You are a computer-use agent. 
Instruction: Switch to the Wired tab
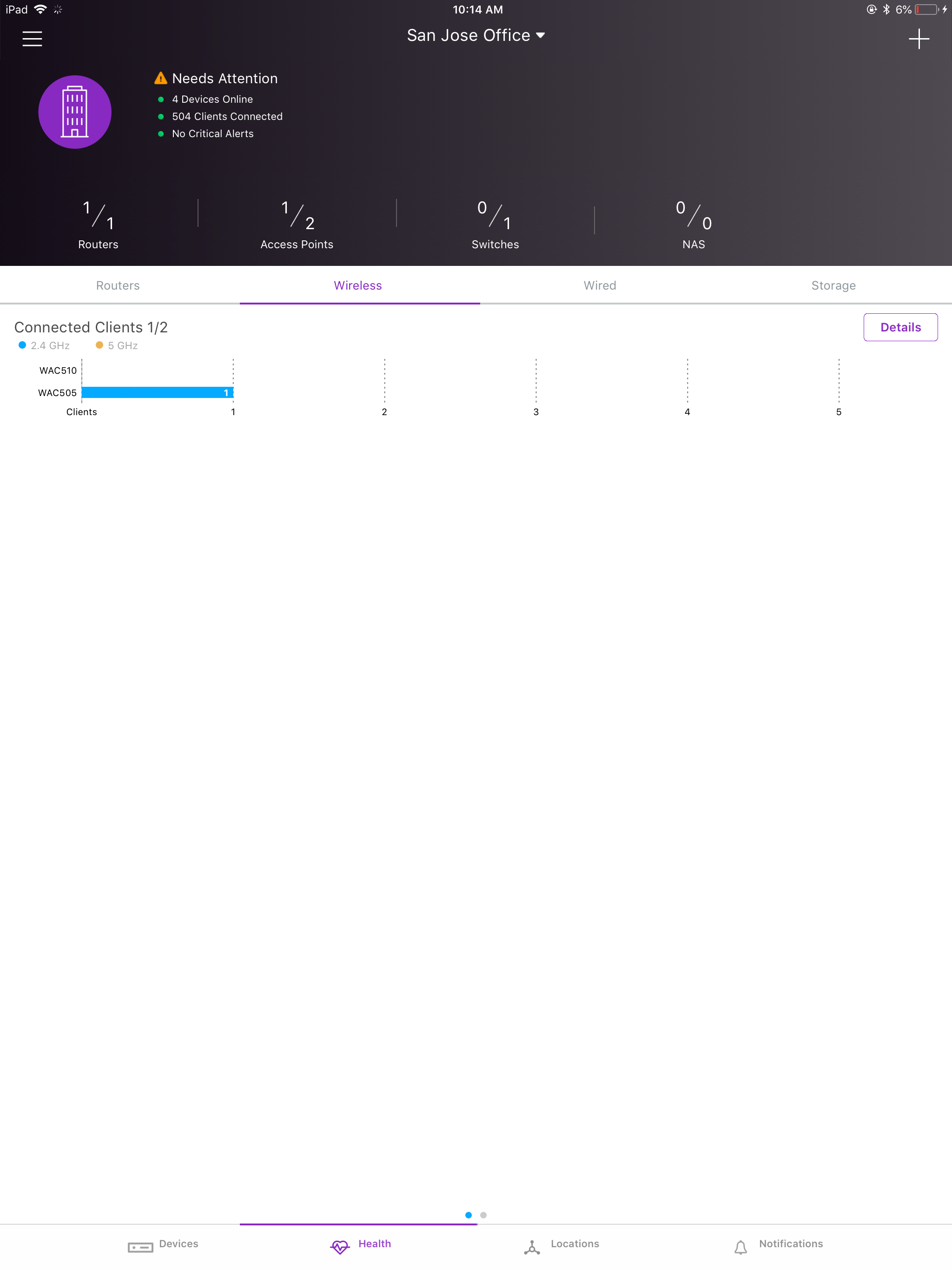[600, 285]
